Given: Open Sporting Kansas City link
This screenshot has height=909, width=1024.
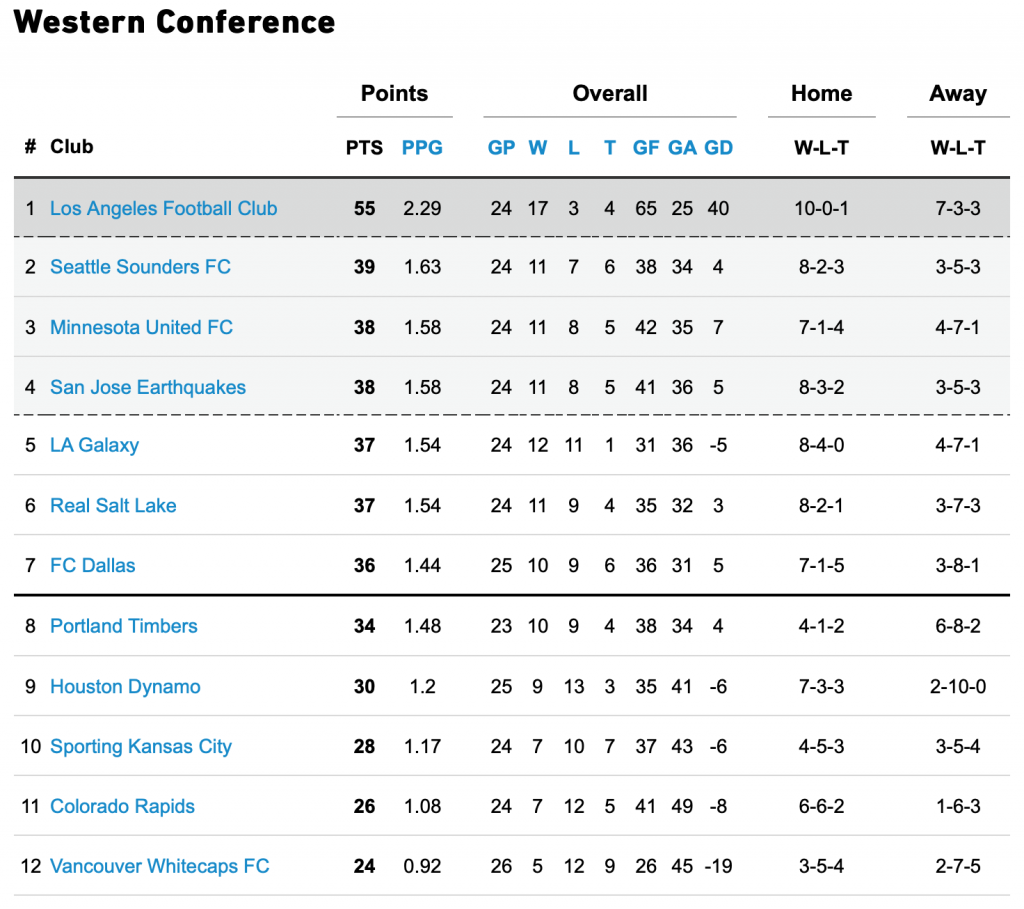Looking at the screenshot, I should (x=141, y=746).
